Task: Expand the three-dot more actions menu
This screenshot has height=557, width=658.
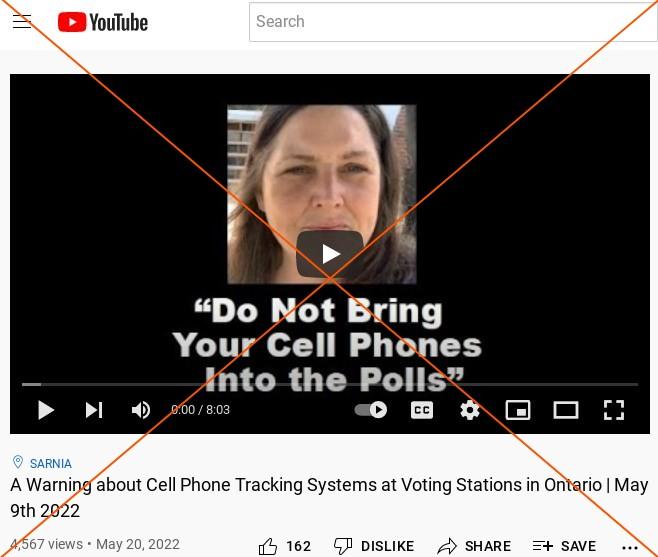Action: [630, 547]
